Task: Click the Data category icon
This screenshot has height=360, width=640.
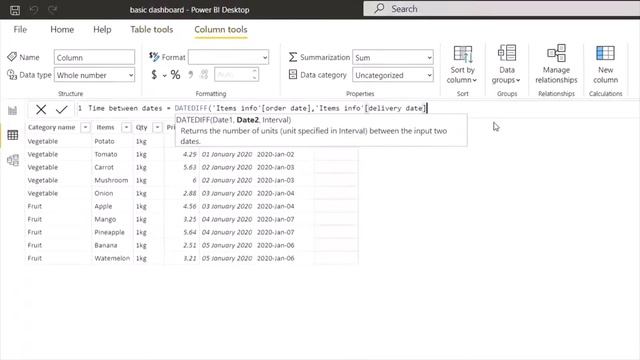Action: pyautogui.click(x=293, y=75)
